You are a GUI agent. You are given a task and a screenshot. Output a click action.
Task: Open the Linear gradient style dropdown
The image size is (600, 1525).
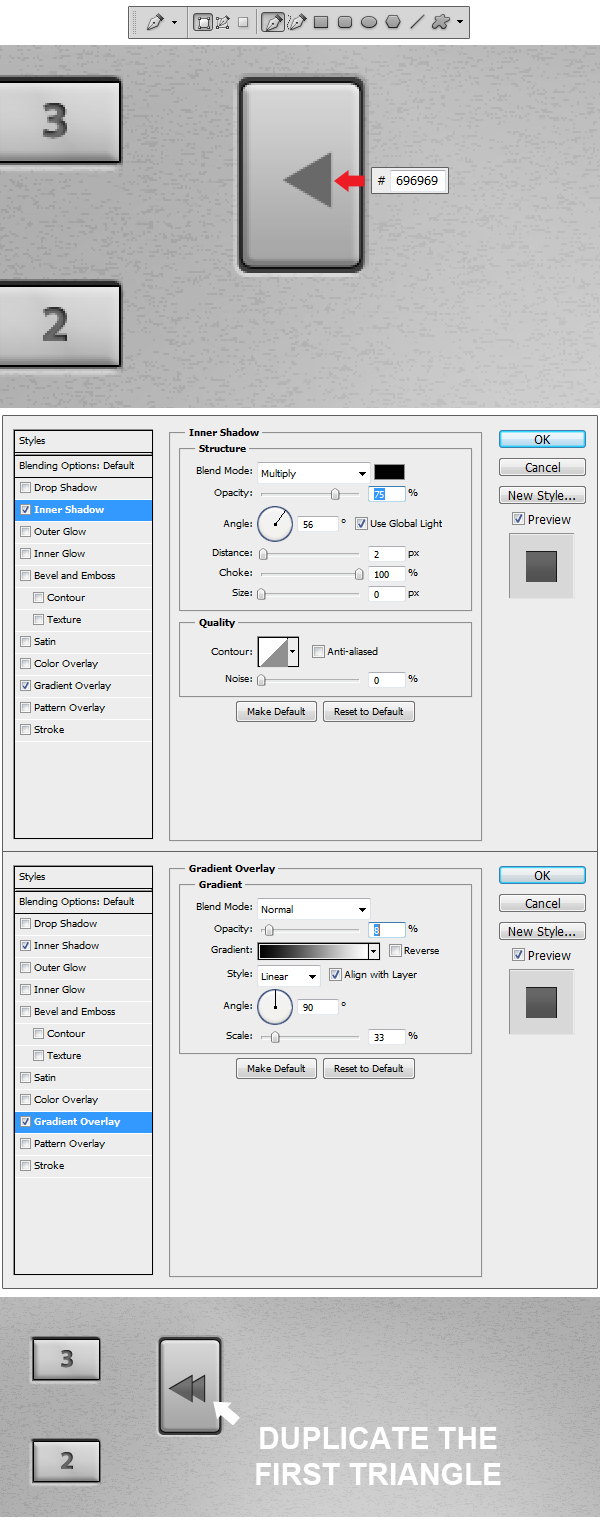(x=288, y=976)
